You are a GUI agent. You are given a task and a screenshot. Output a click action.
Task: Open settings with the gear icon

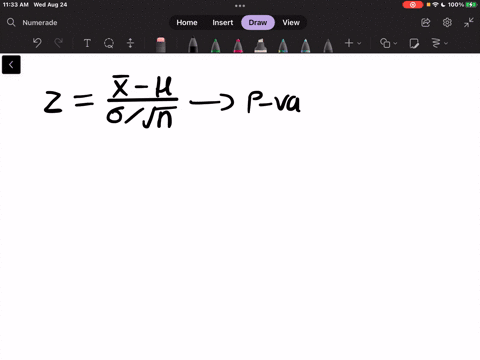tap(447, 23)
